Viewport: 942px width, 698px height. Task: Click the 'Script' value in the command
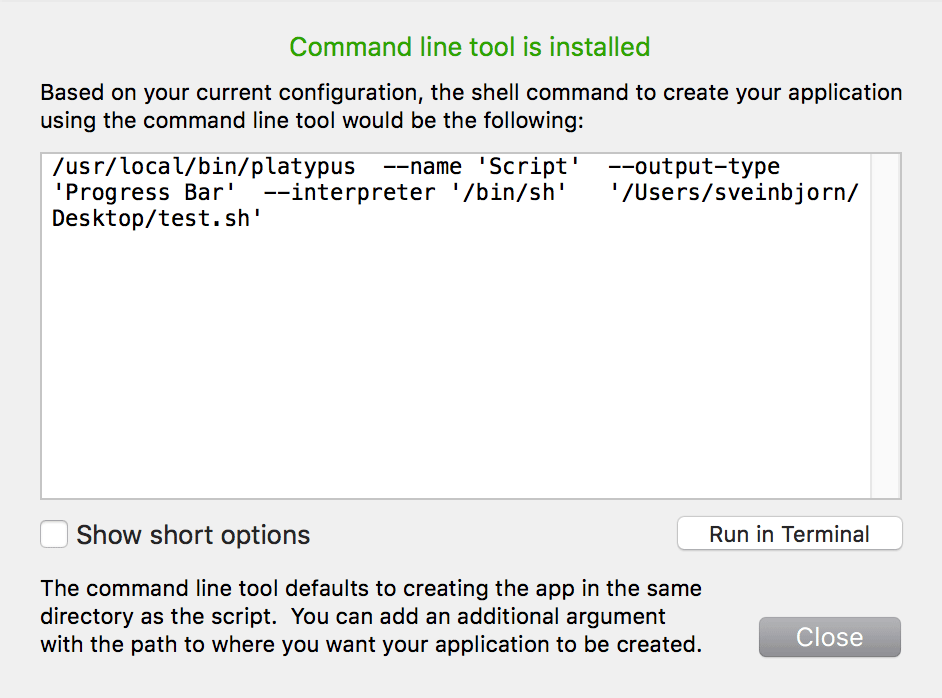click(x=528, y=167)
